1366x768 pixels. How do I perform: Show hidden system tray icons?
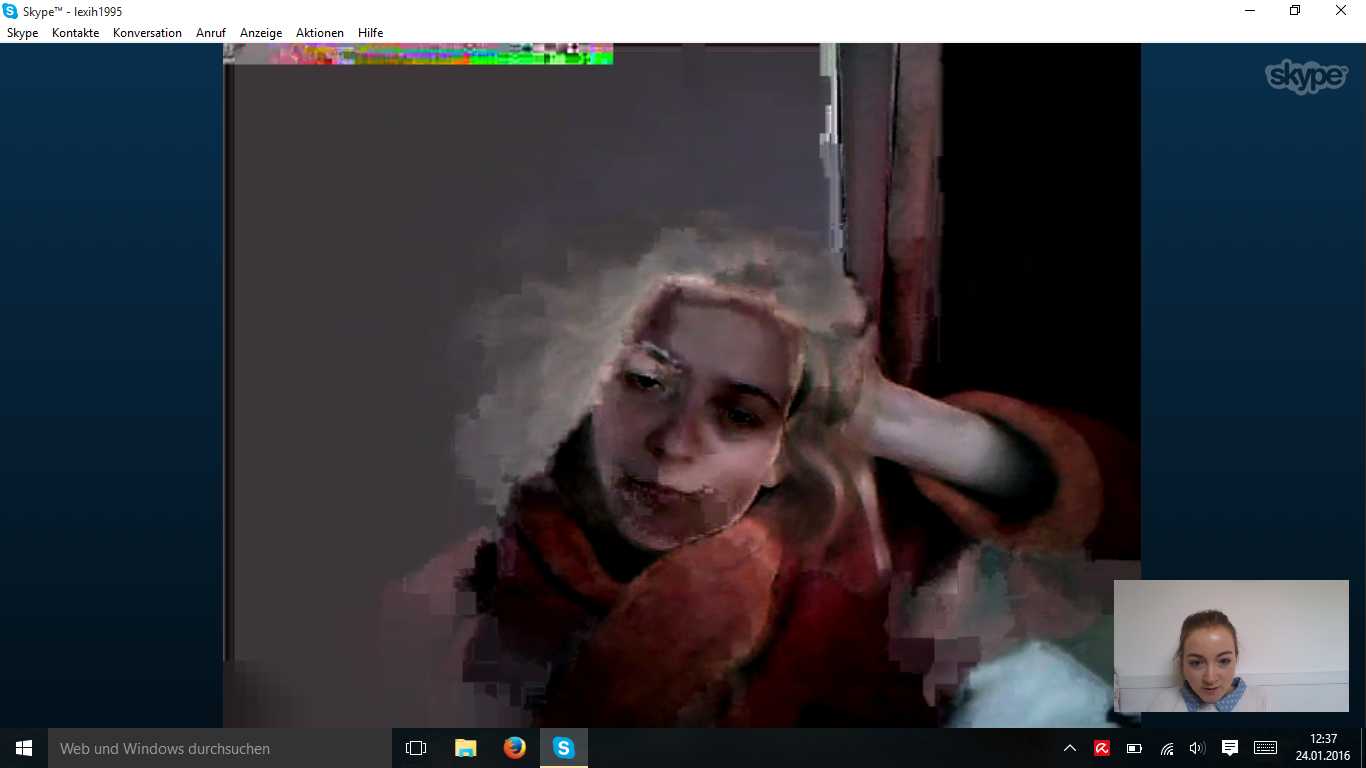(1070, 748)
